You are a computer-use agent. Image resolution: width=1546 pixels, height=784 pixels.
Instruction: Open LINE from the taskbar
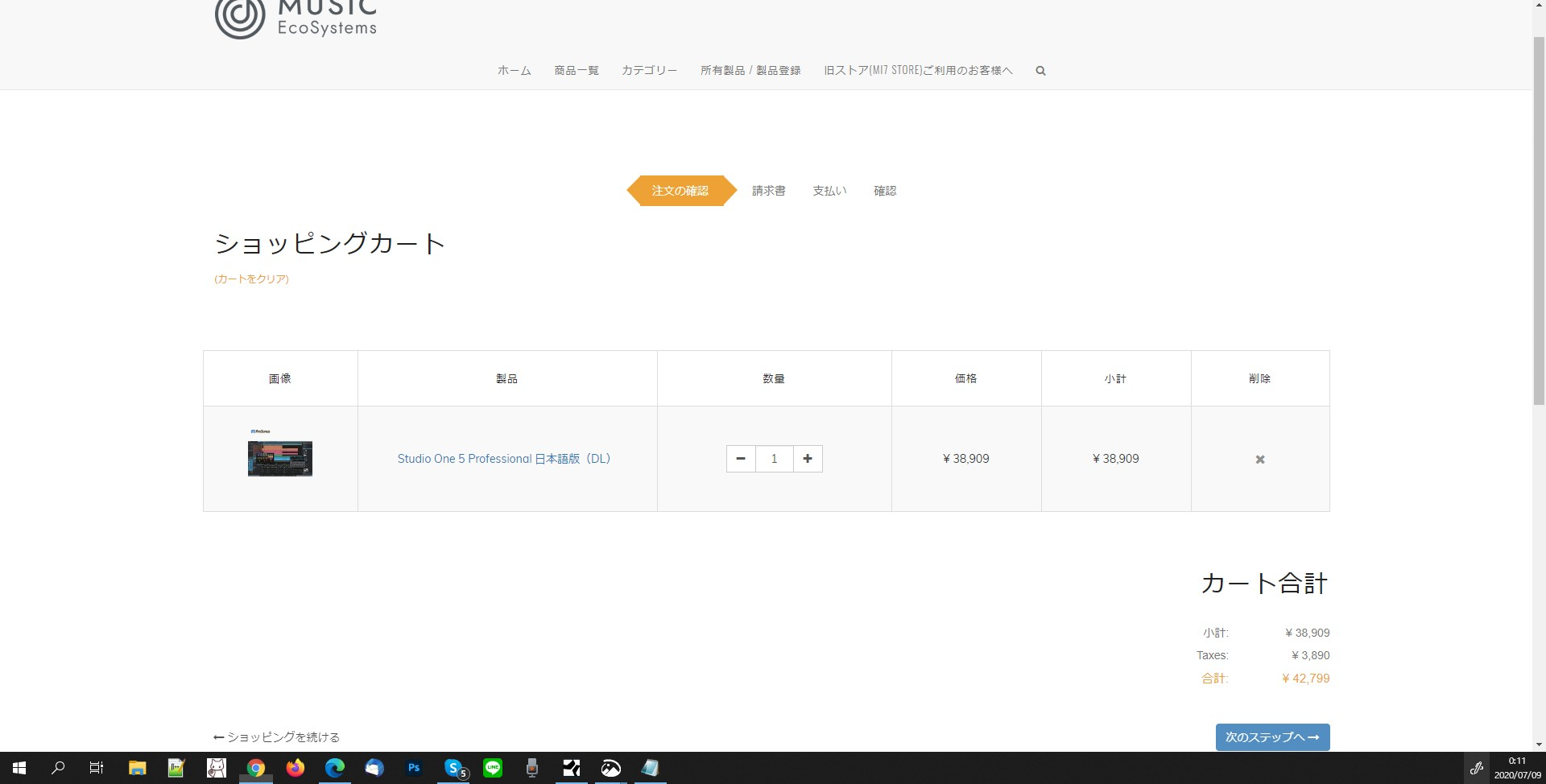pyautogui.click(x=493, y=768)
